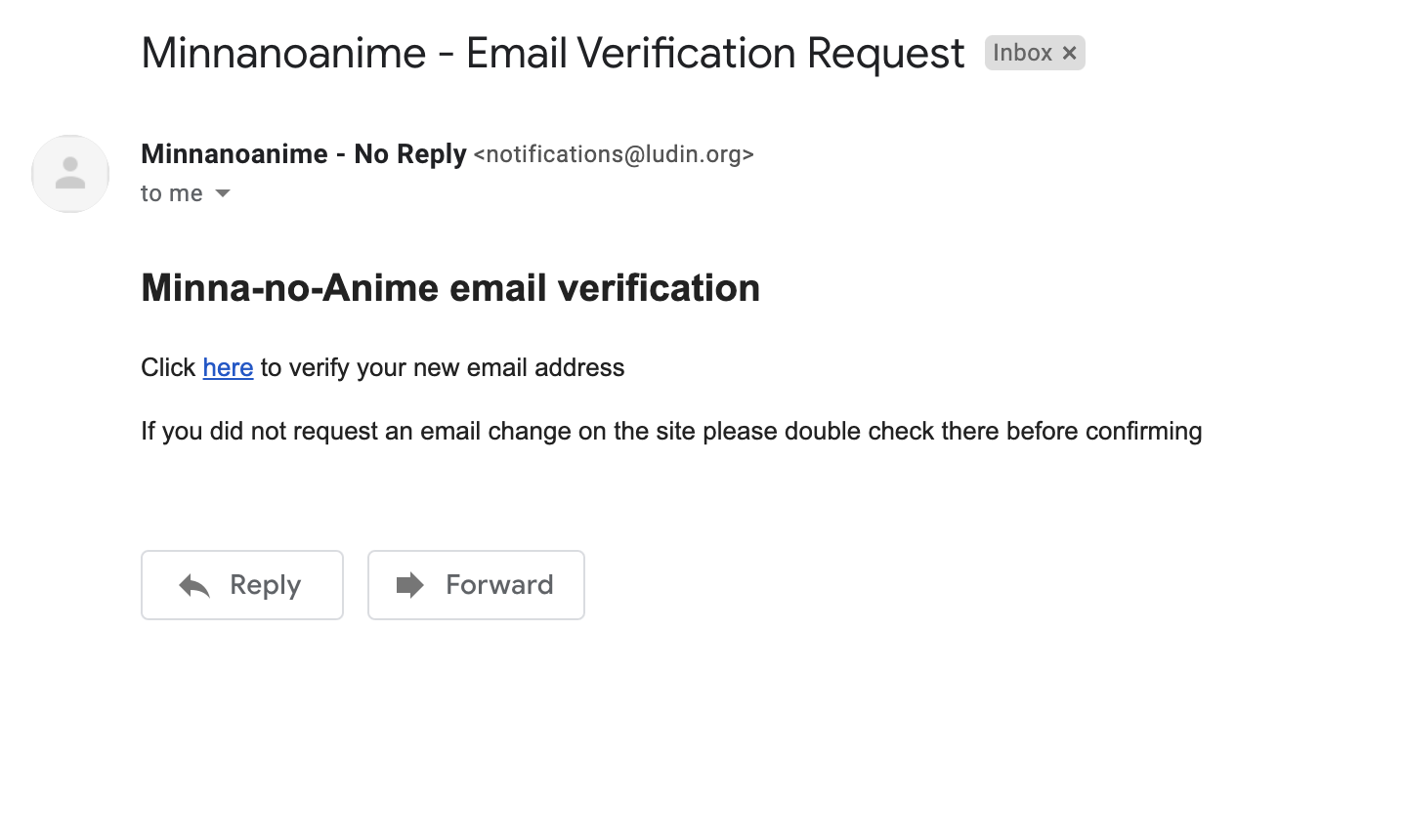Expand message details arrow beside "to me"
1407x840 pixels.
[x=223, y=193]
